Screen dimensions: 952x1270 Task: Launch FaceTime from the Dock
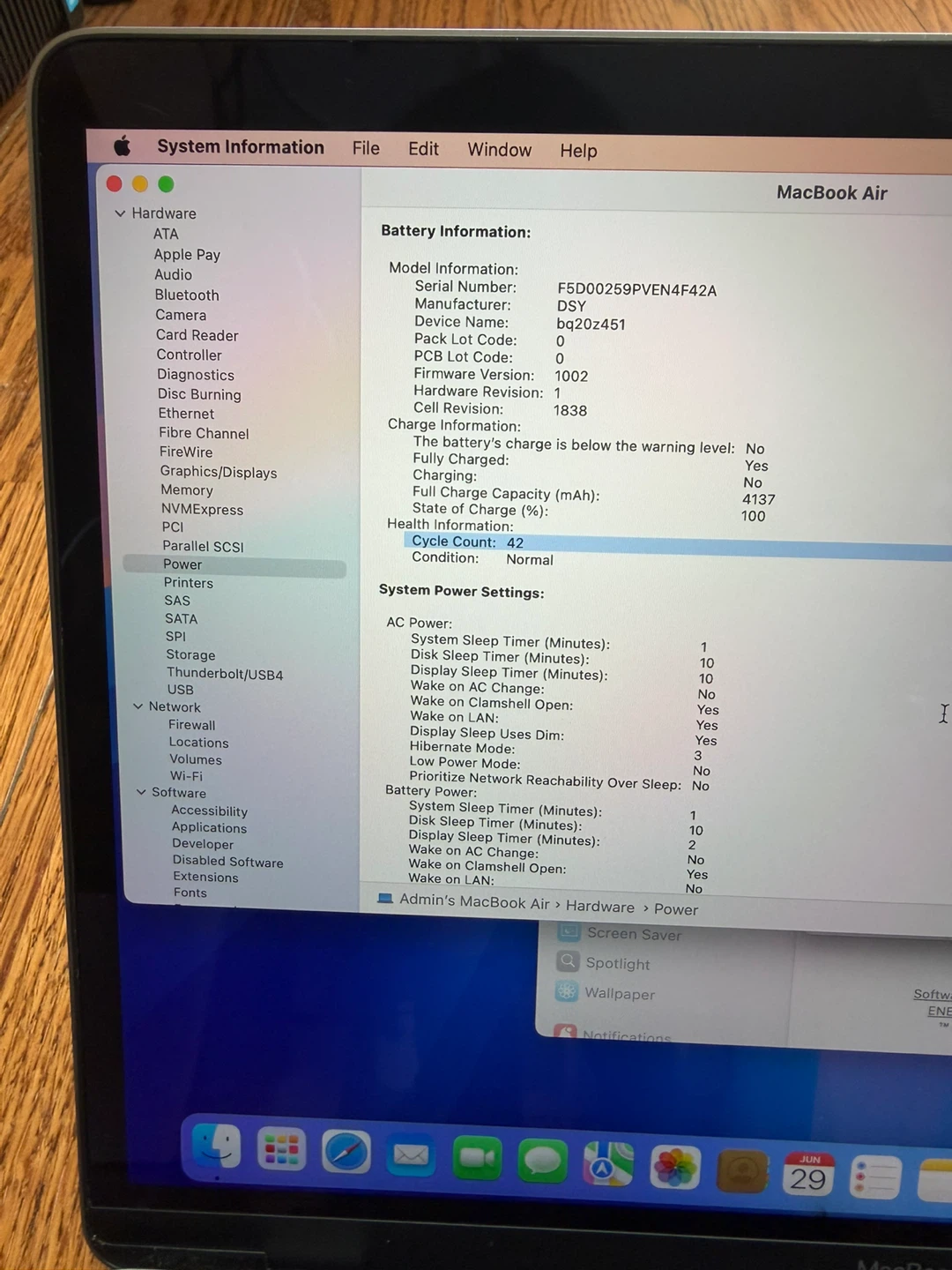477,1157
